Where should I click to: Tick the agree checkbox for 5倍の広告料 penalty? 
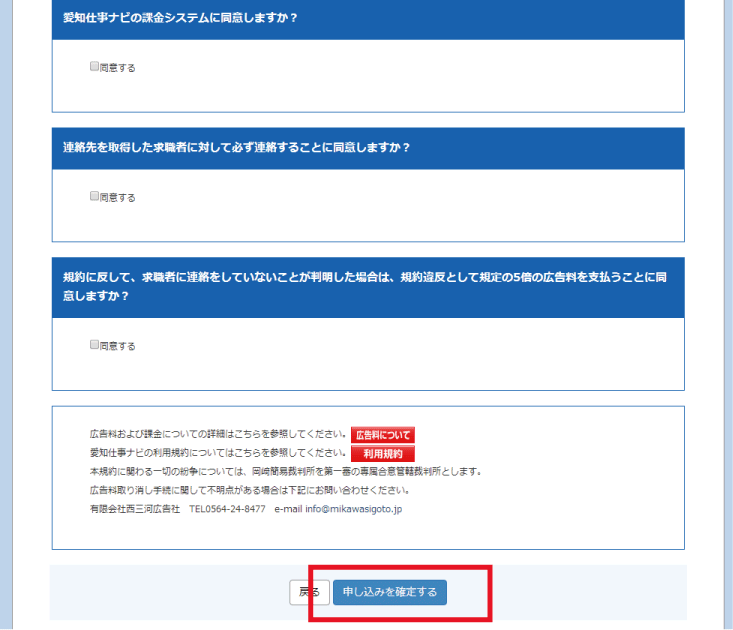tap(94, 345)
